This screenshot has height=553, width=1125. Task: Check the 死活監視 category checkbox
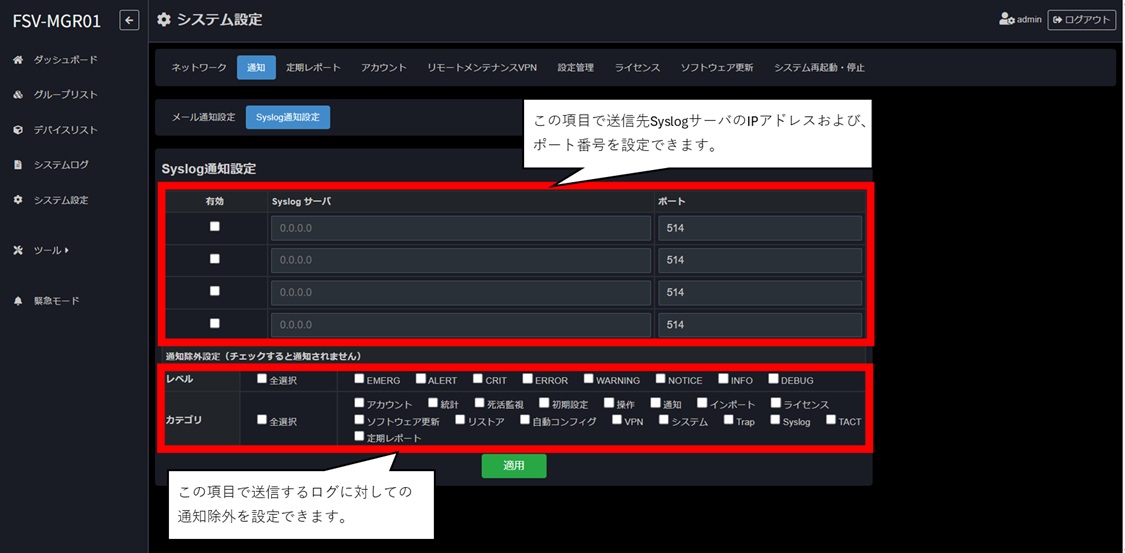481,403
